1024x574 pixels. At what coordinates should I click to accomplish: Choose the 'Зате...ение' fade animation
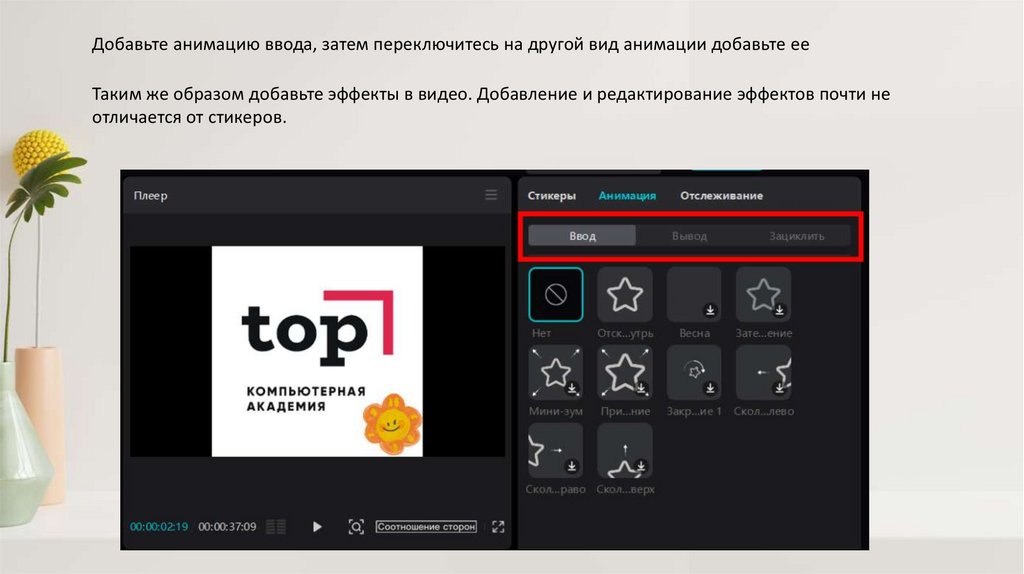(x=763, y=295)
